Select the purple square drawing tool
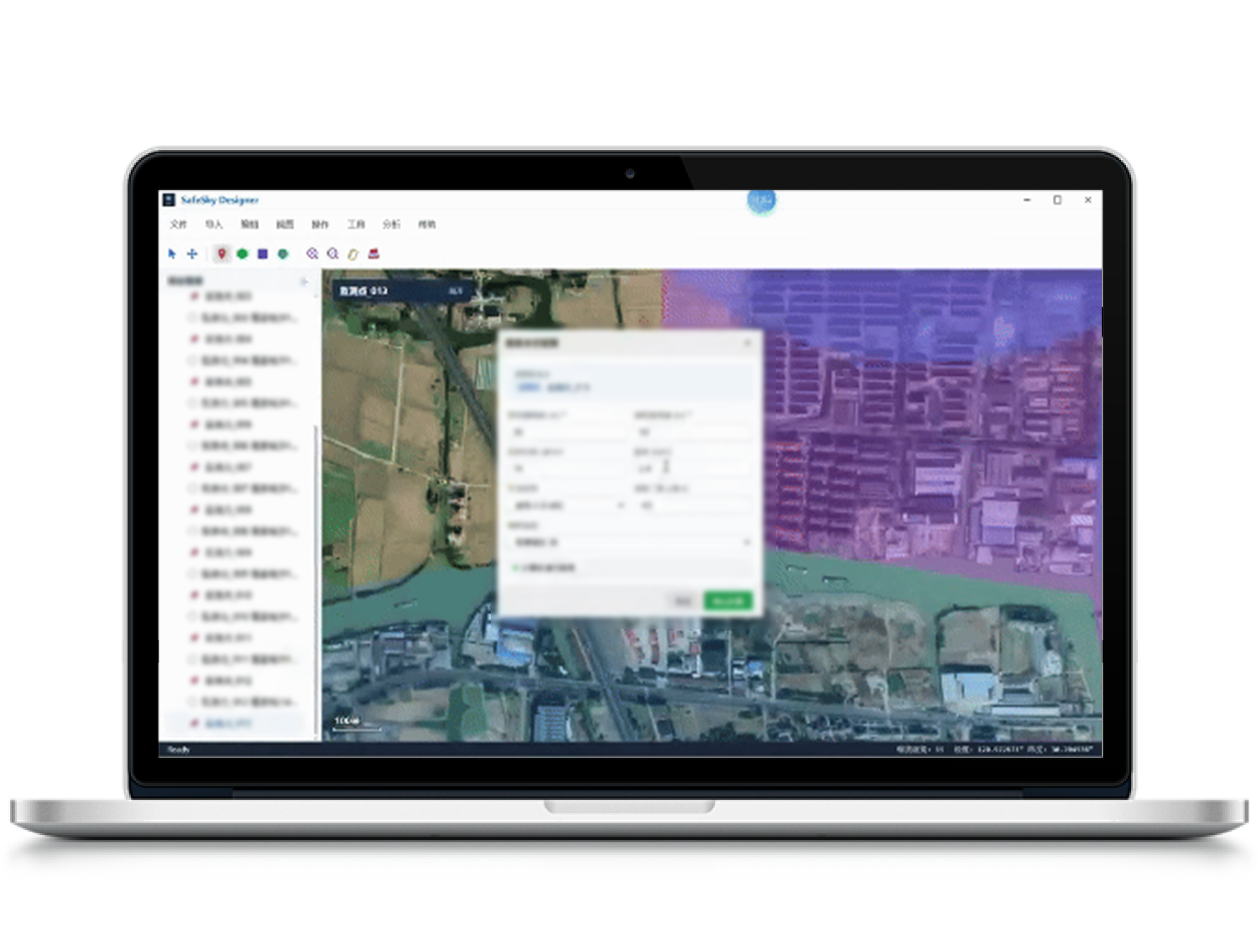This screenshot has width=1259, height=952. point(263,254)
